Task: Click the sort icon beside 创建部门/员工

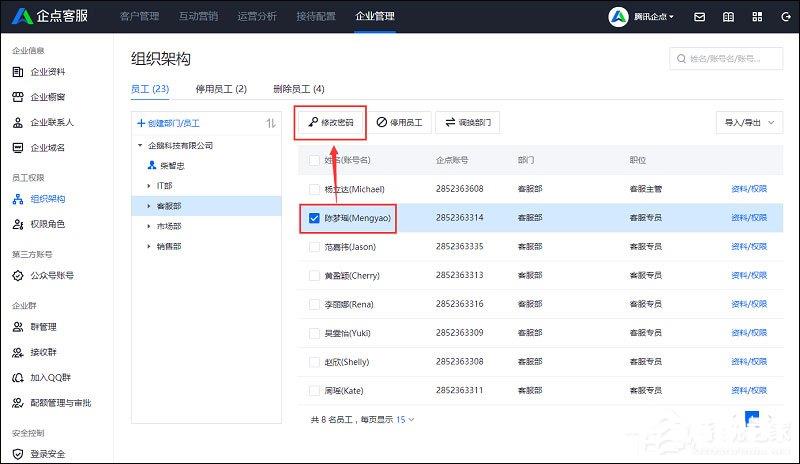Action: pos(271,123)
